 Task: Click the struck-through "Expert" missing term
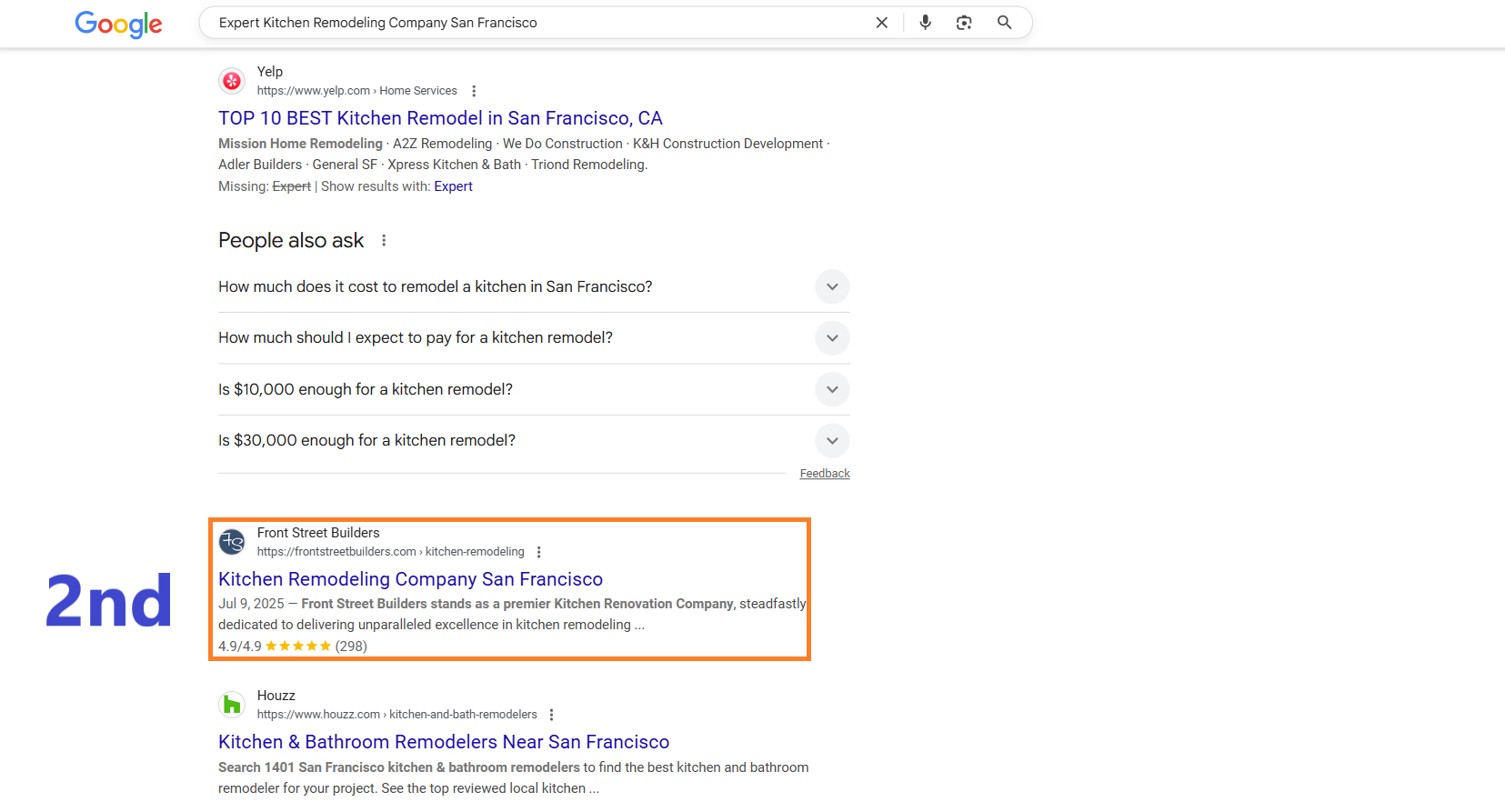coord(291,186)
